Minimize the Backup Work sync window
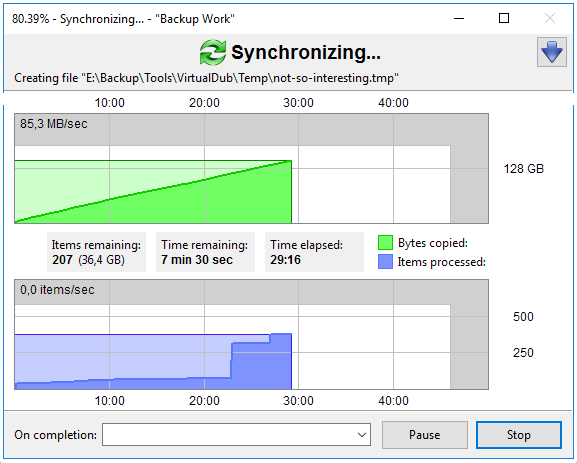 459,18
